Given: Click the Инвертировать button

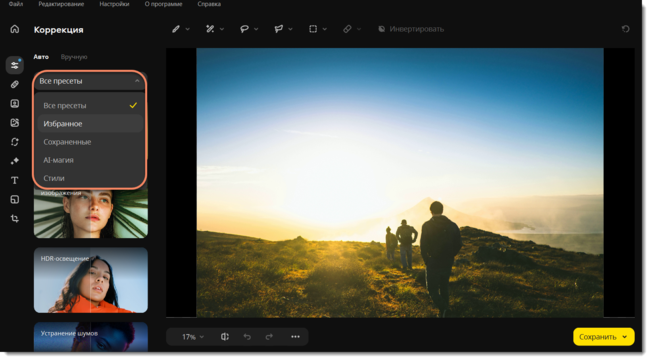Looking at the screenshot, I should [411, 29].
